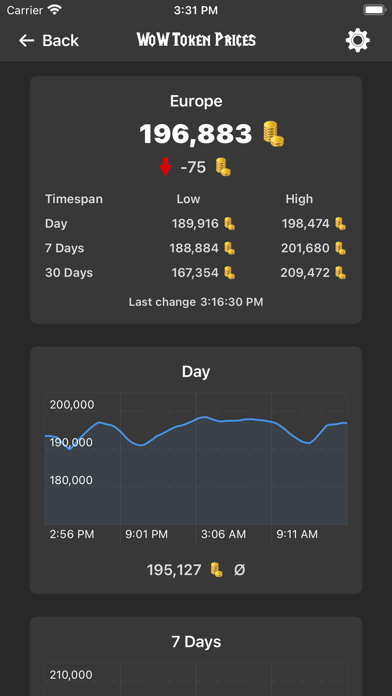Click the 9:01 PM marker on Day chart

(x=147, y=534)
